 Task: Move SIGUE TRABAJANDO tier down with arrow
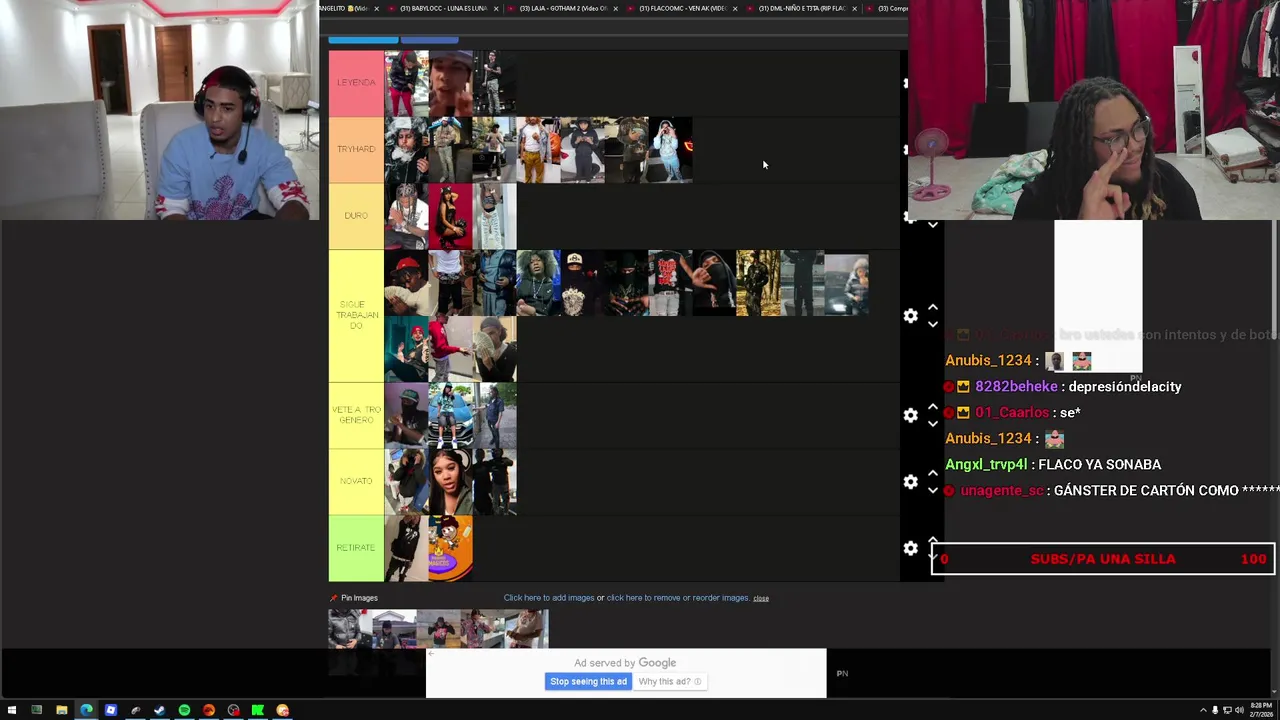tap(933, 324)
